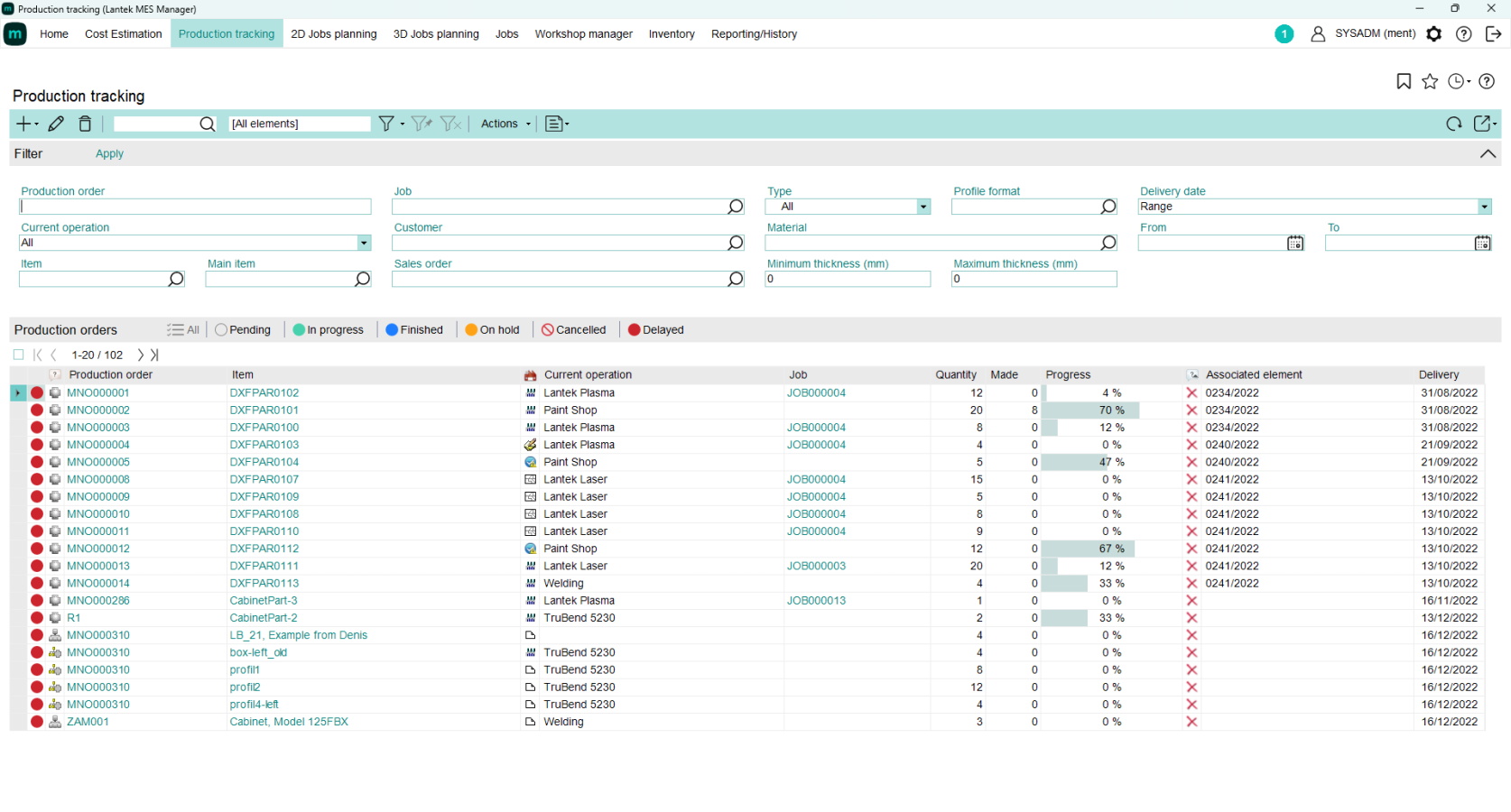Click the Apply filter link
This screenshot has height=812, width=1511.
click(109, 154)
